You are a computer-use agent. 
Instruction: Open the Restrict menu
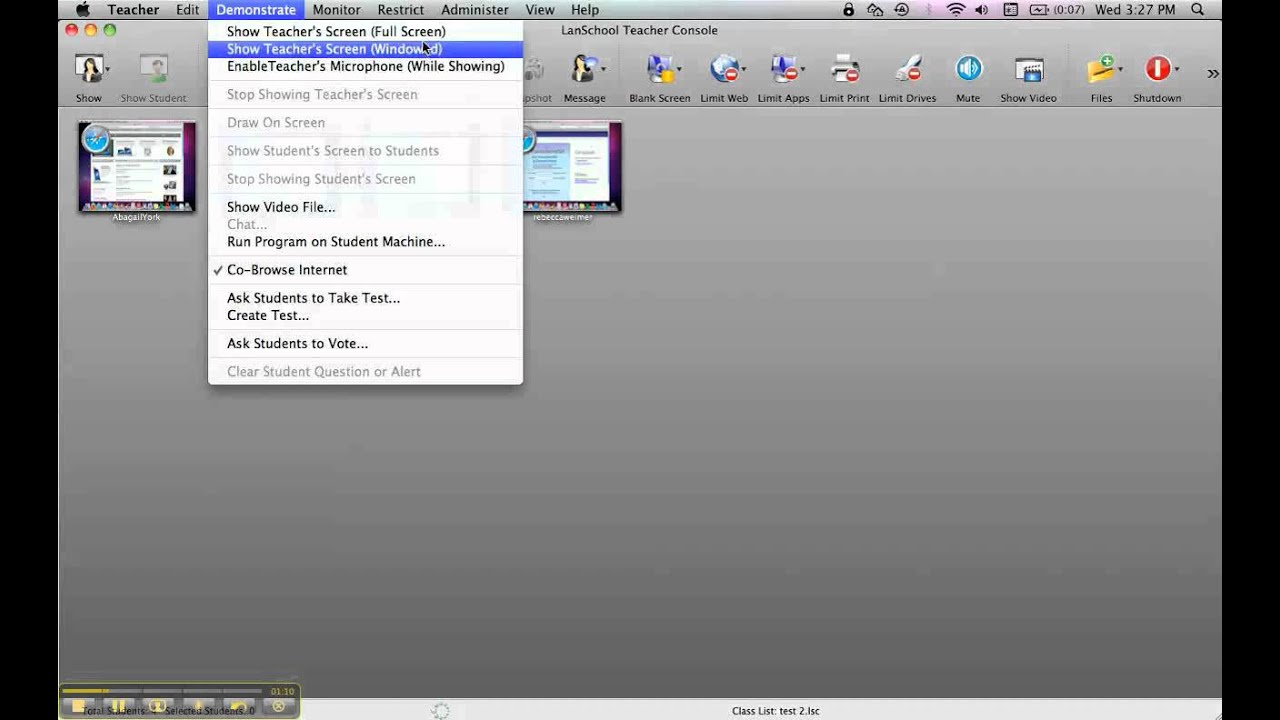click(400, 9)
